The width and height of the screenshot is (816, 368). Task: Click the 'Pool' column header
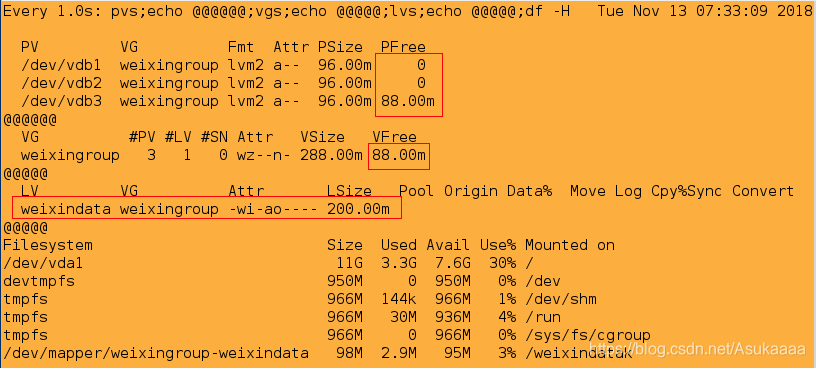point(417,192)
